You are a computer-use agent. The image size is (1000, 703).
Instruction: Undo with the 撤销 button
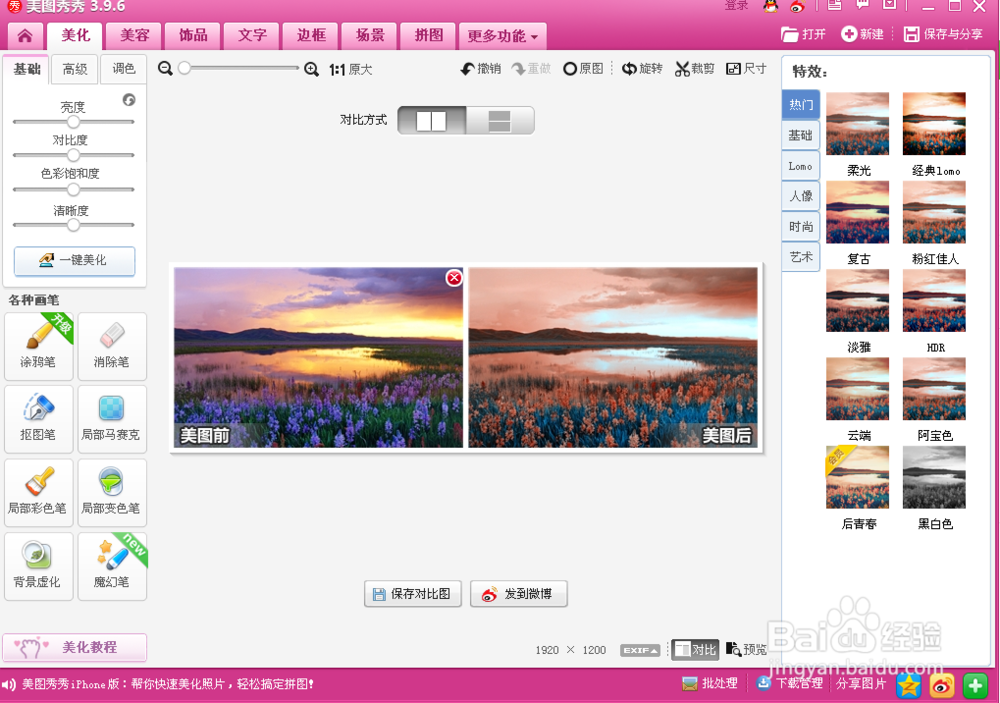481,68
